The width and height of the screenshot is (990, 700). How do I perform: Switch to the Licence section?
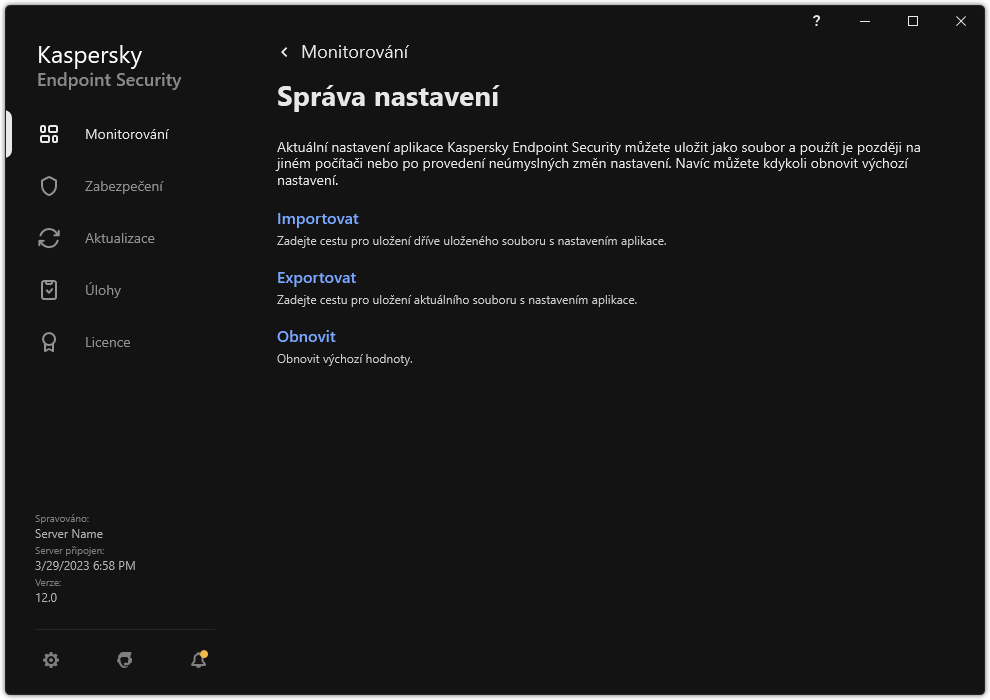click(107, 342)
